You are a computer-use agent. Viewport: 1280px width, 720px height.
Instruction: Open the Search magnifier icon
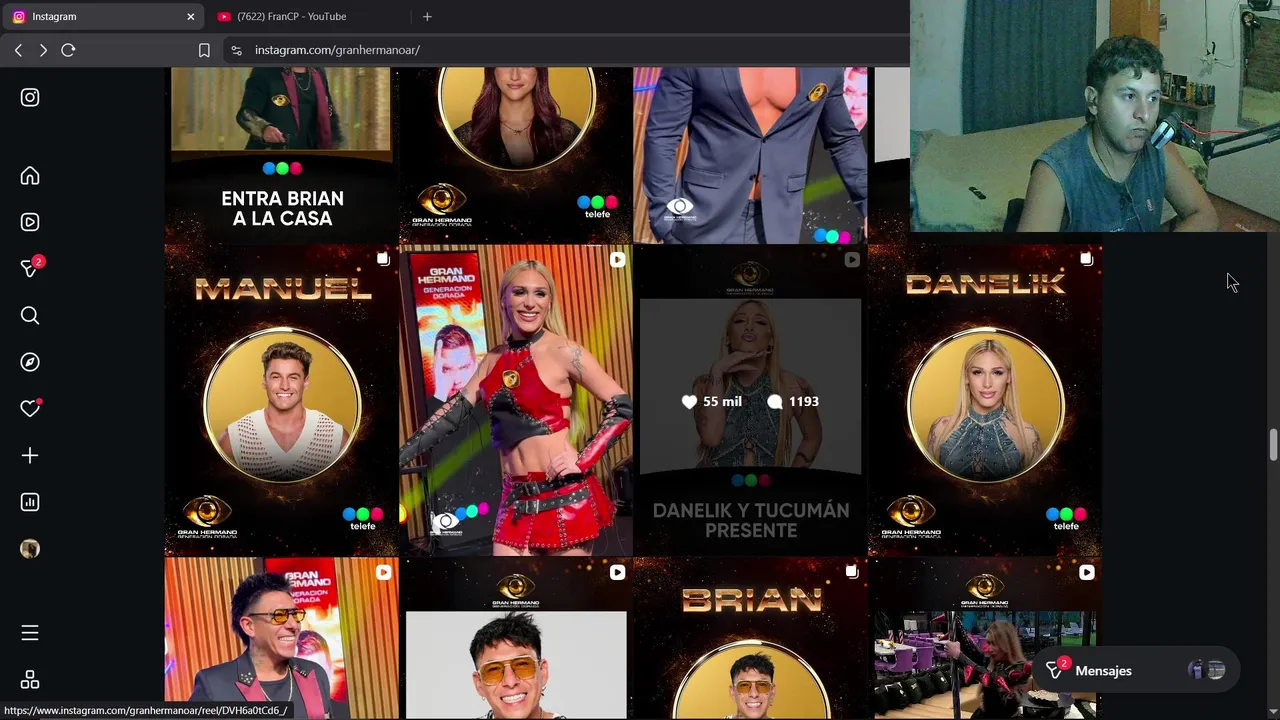pos(30,316)
